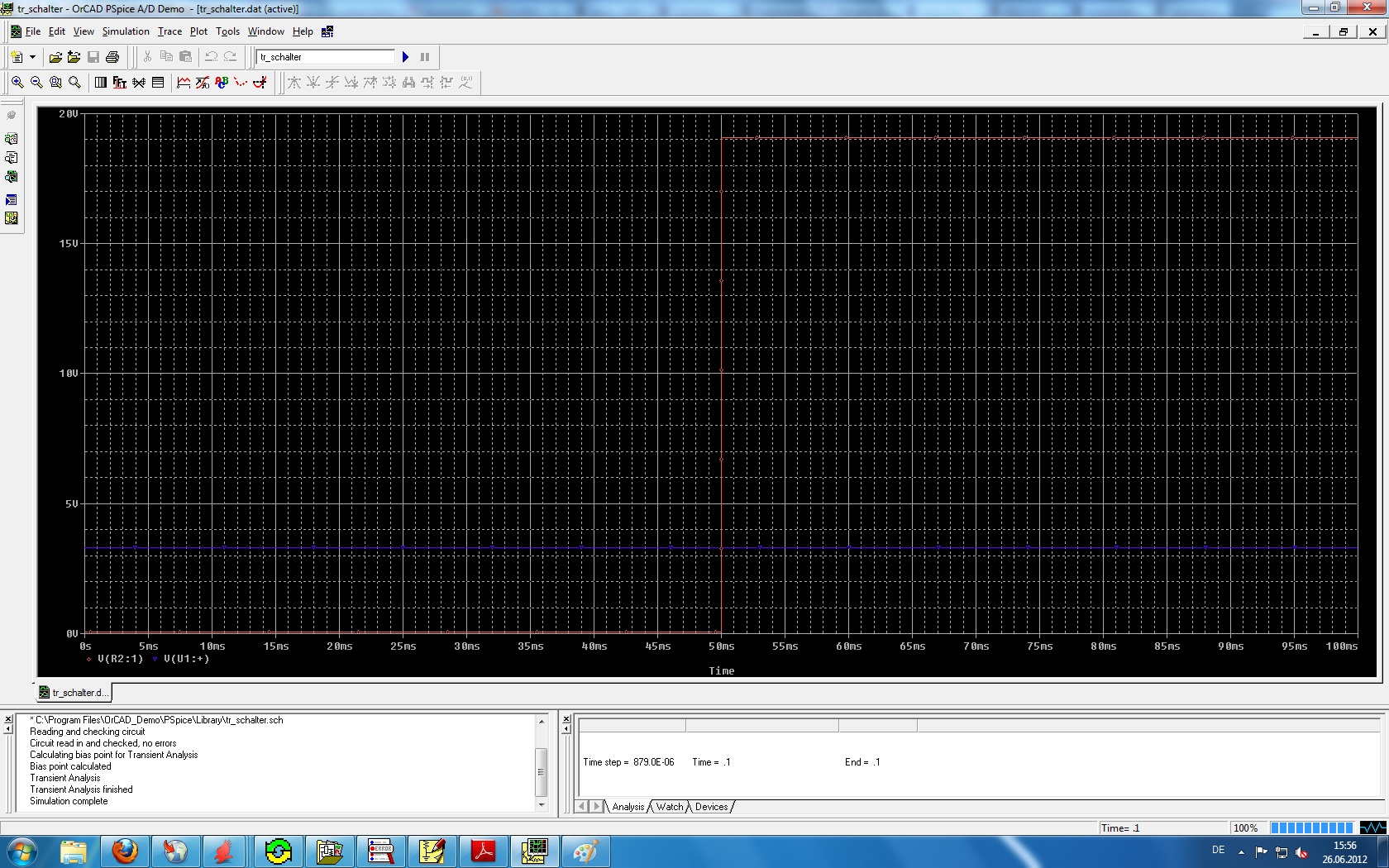This screenshot has height=868, width=1389.
Task: Select the Zoom Fit tool
Action: [74, 83]
